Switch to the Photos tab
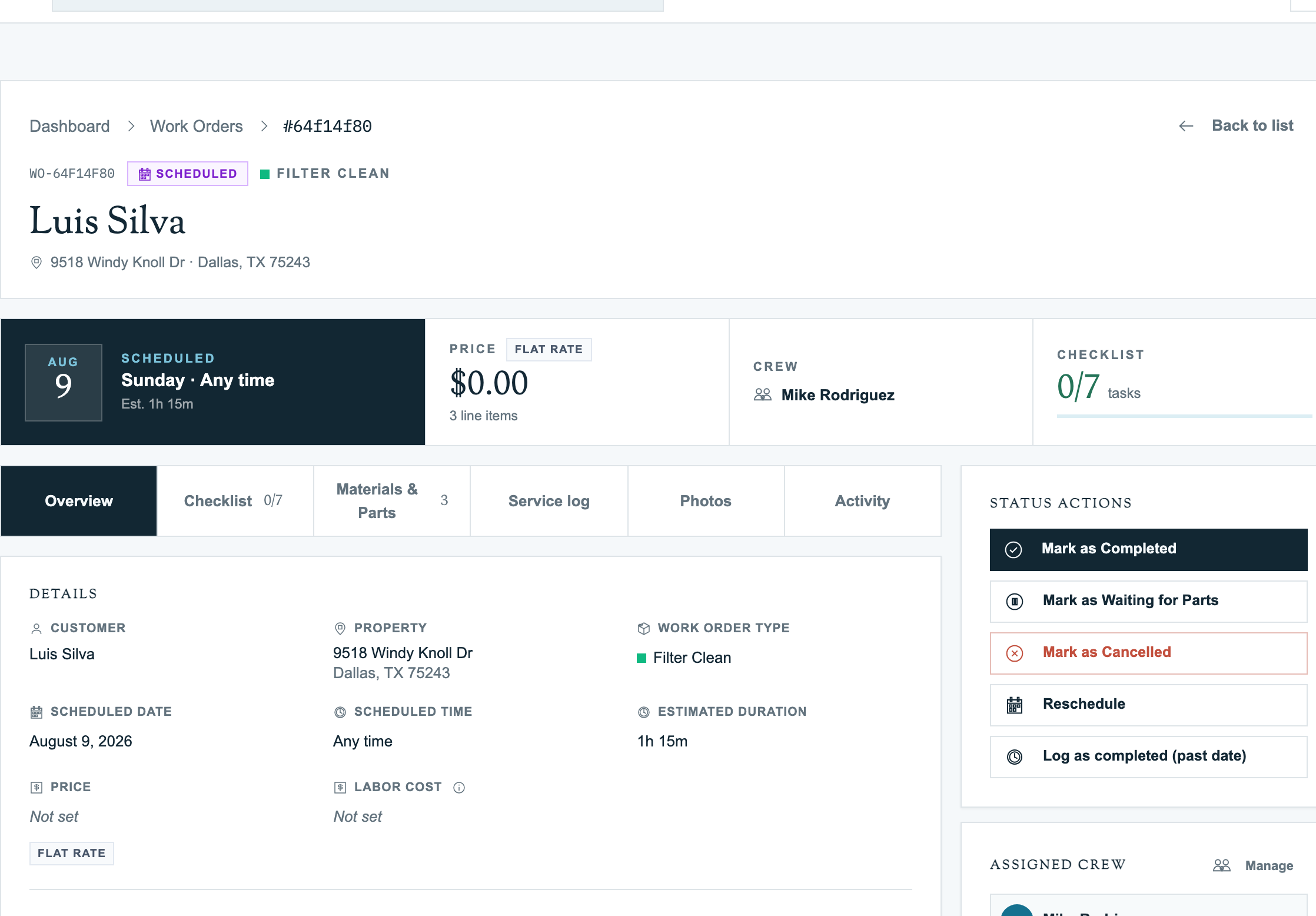1316x916 pixels. tap(706, 501)
